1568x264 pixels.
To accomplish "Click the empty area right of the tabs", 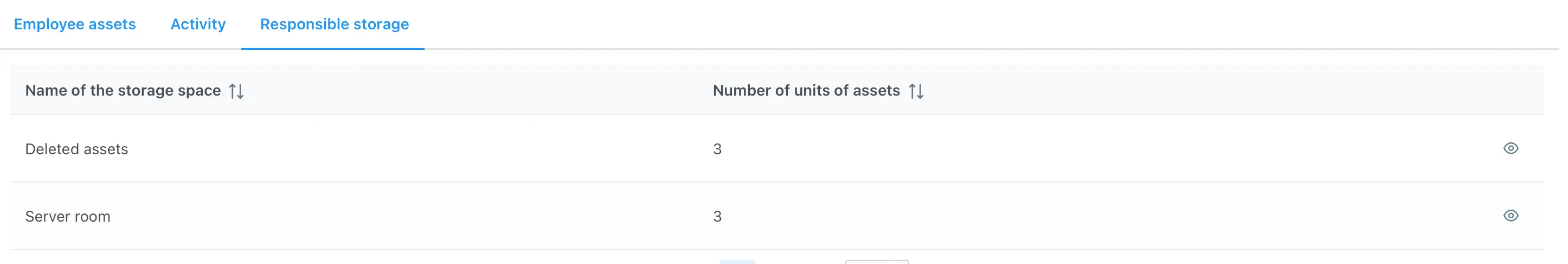I will tap(974, 24).
